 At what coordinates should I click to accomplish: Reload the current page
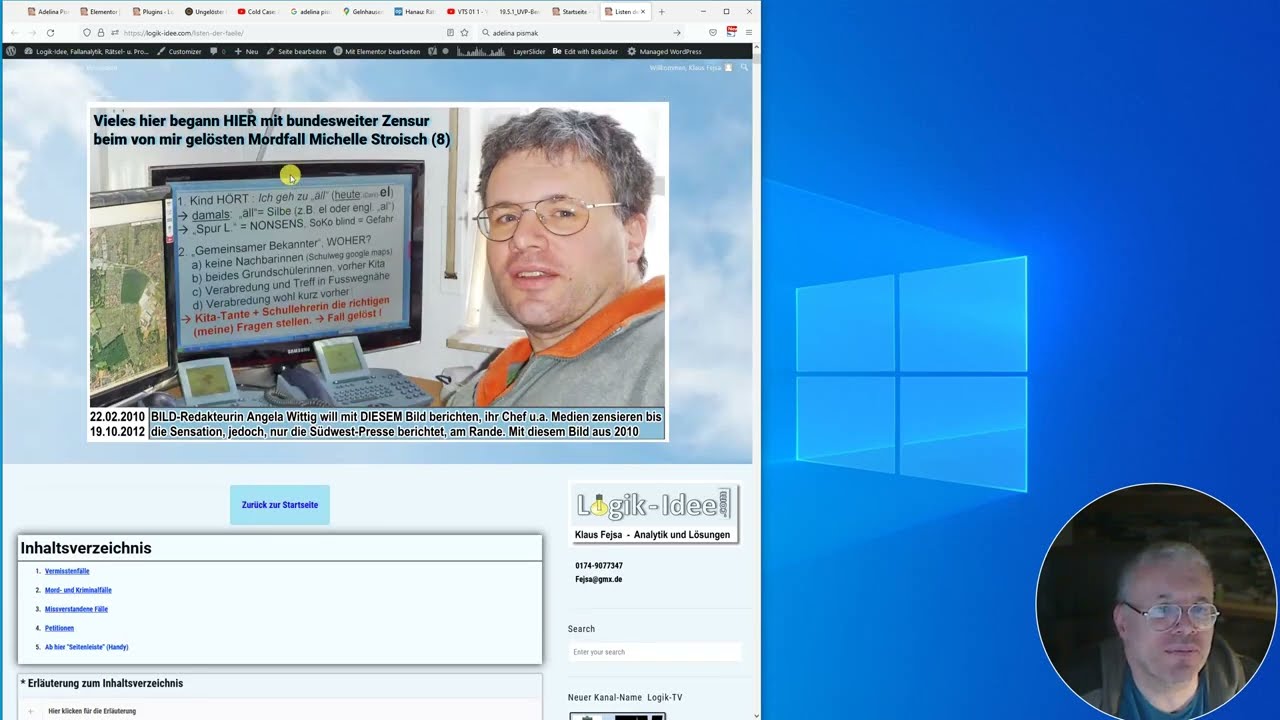pyautogui.click(x=50, y=33)
